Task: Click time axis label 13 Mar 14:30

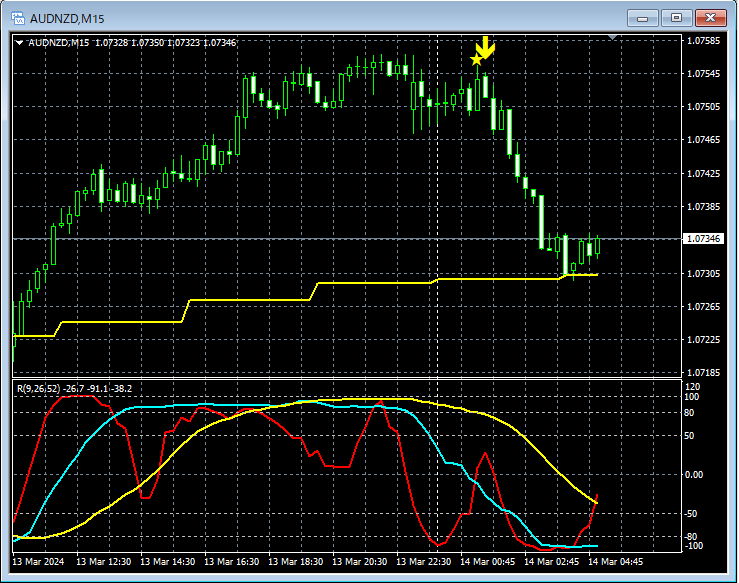Action: [x=168, y=562]
